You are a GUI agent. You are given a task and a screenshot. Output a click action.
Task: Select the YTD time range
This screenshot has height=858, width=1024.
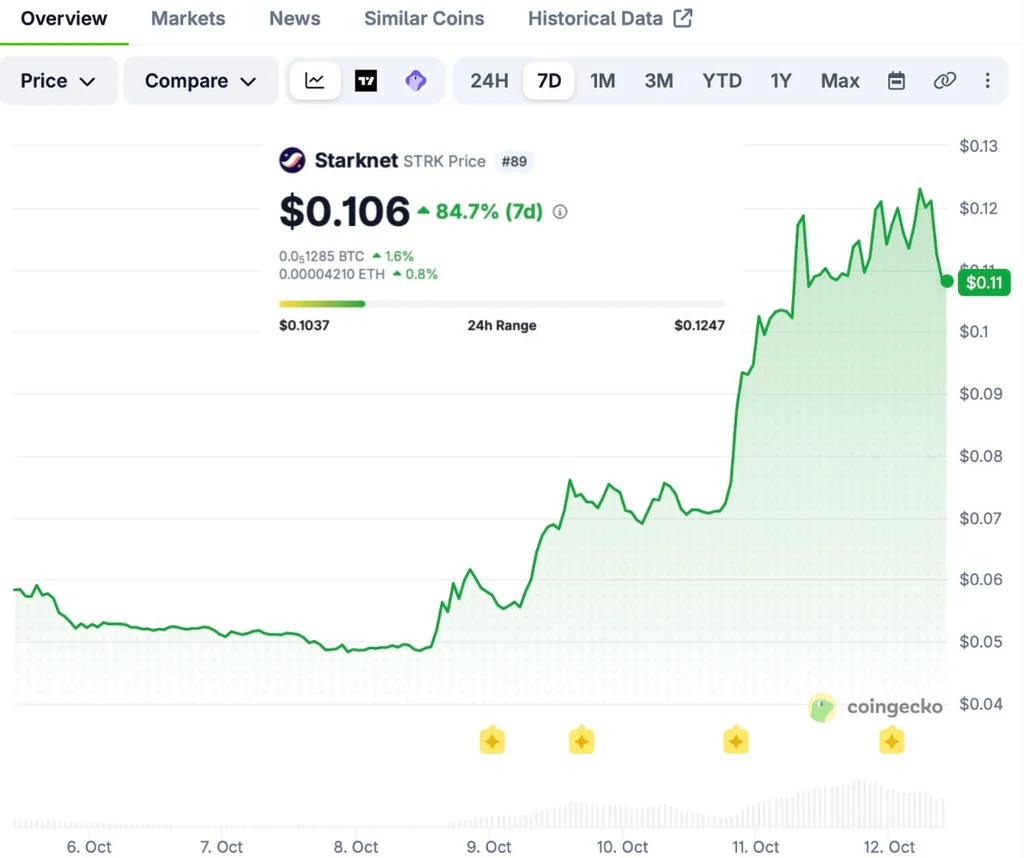coord(722,81)
